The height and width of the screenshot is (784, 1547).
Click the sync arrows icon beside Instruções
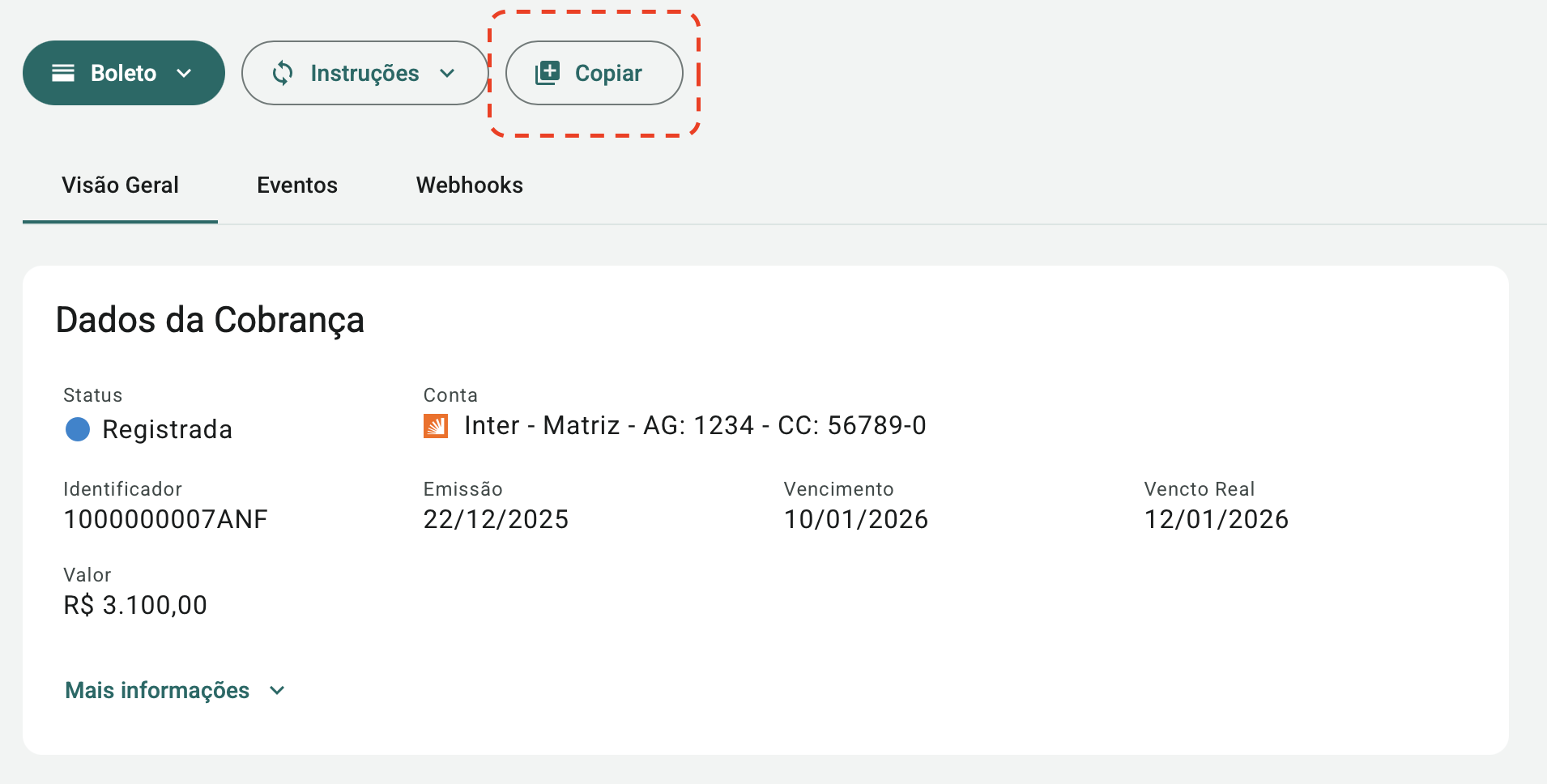tap(283, 73)
